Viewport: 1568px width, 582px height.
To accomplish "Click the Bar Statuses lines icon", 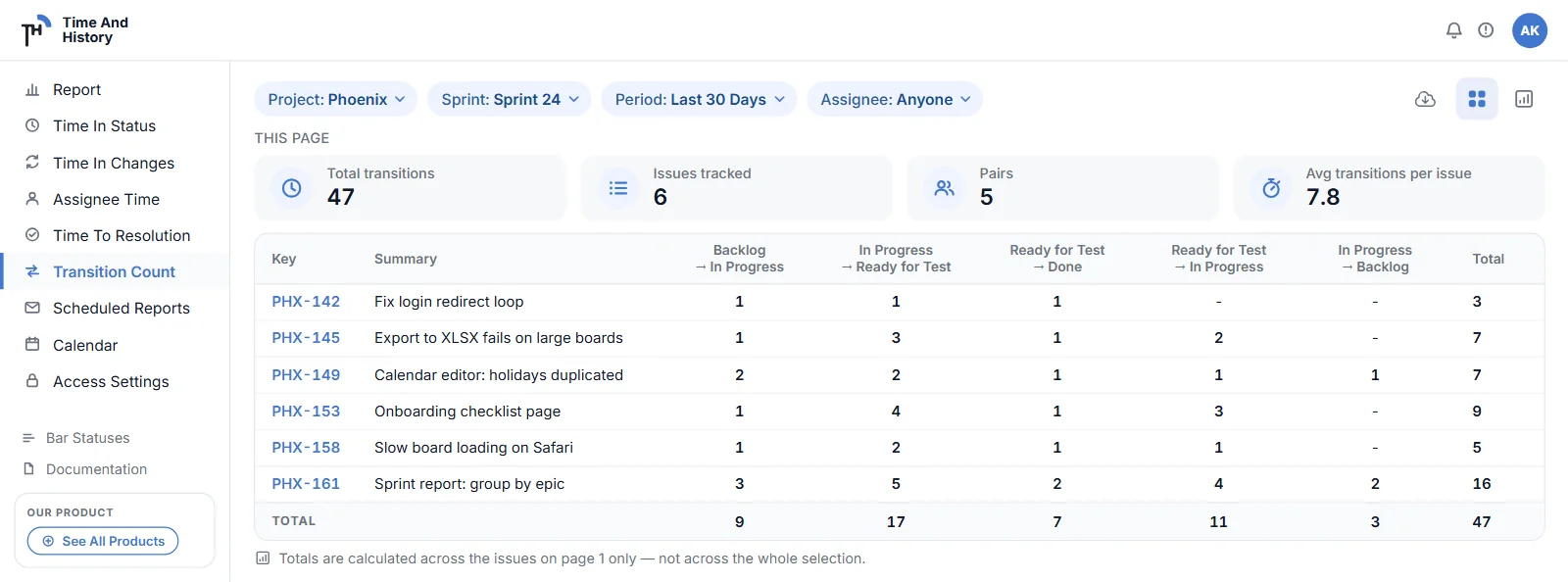I will click(x=28, y=438).
